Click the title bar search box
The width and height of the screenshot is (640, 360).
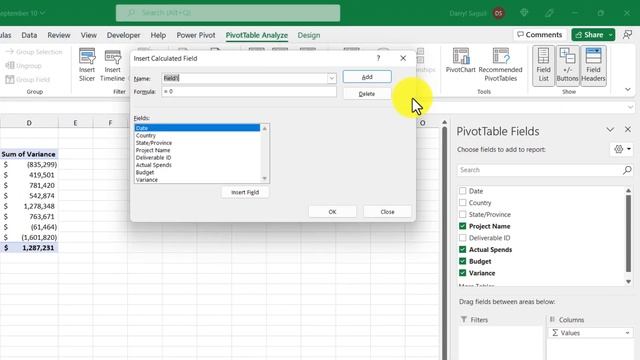click(228, 13)
